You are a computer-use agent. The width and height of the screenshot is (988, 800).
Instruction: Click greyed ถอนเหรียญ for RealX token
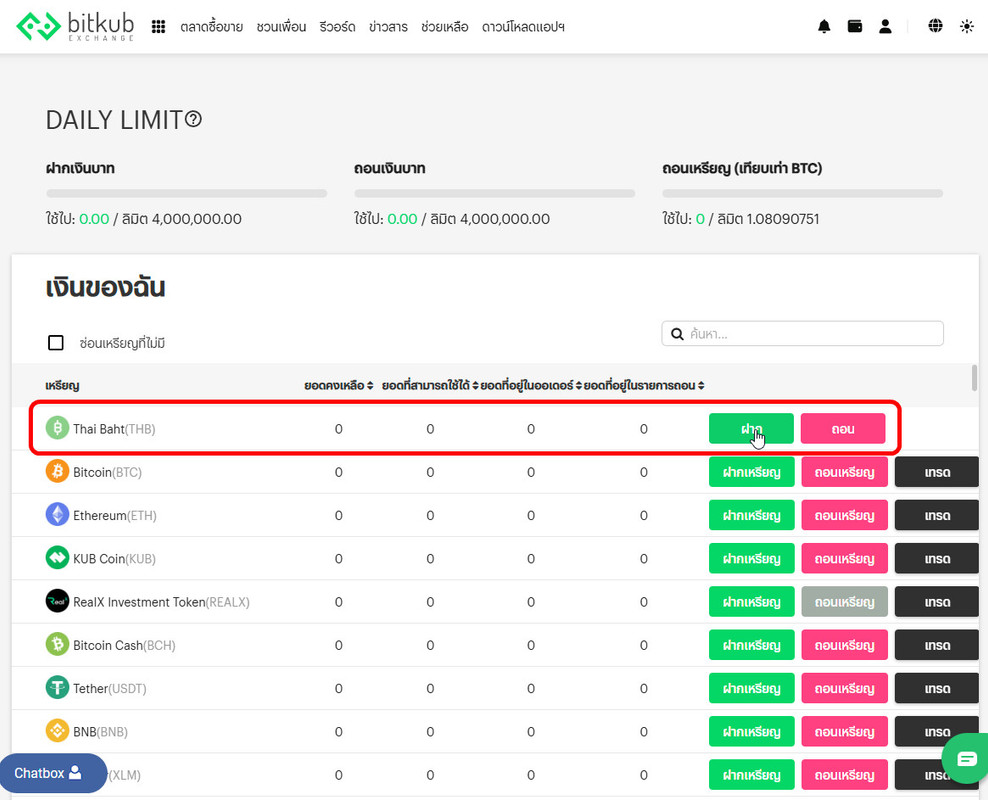(x=844, y=602)
